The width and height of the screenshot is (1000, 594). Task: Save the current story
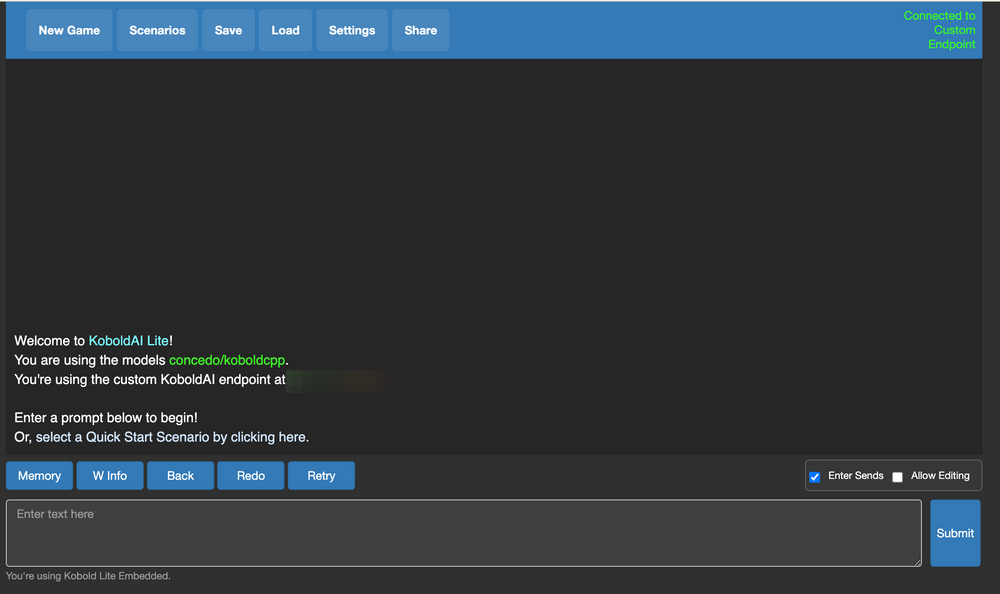[x=228, y=30]
